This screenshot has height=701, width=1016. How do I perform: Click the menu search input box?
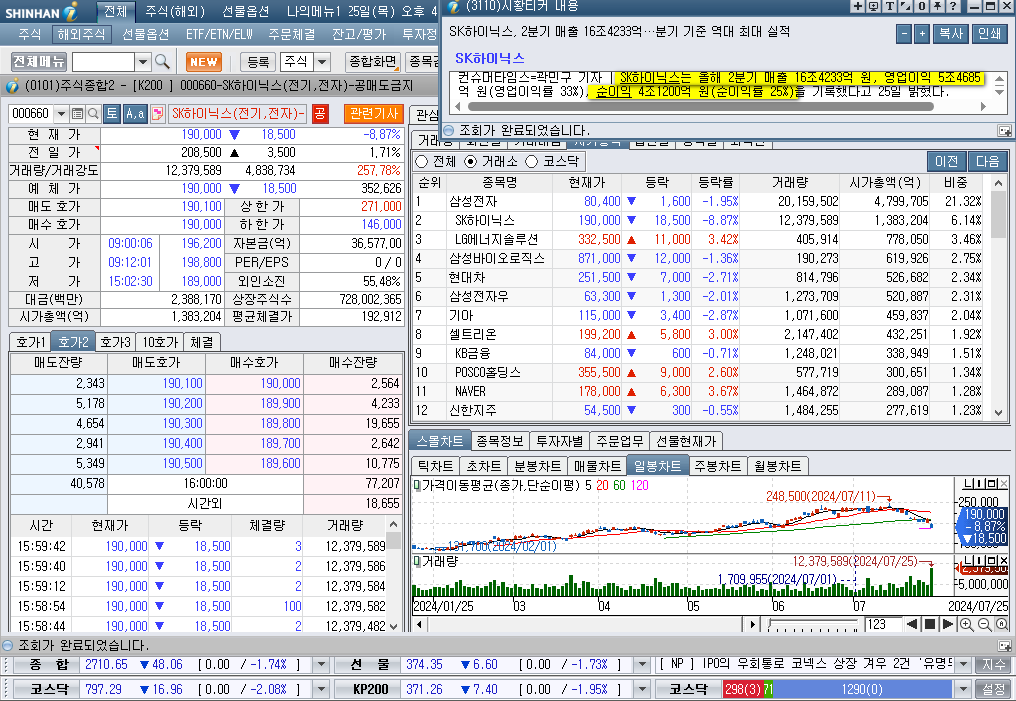pyautogui.click(x=104, y=62)
